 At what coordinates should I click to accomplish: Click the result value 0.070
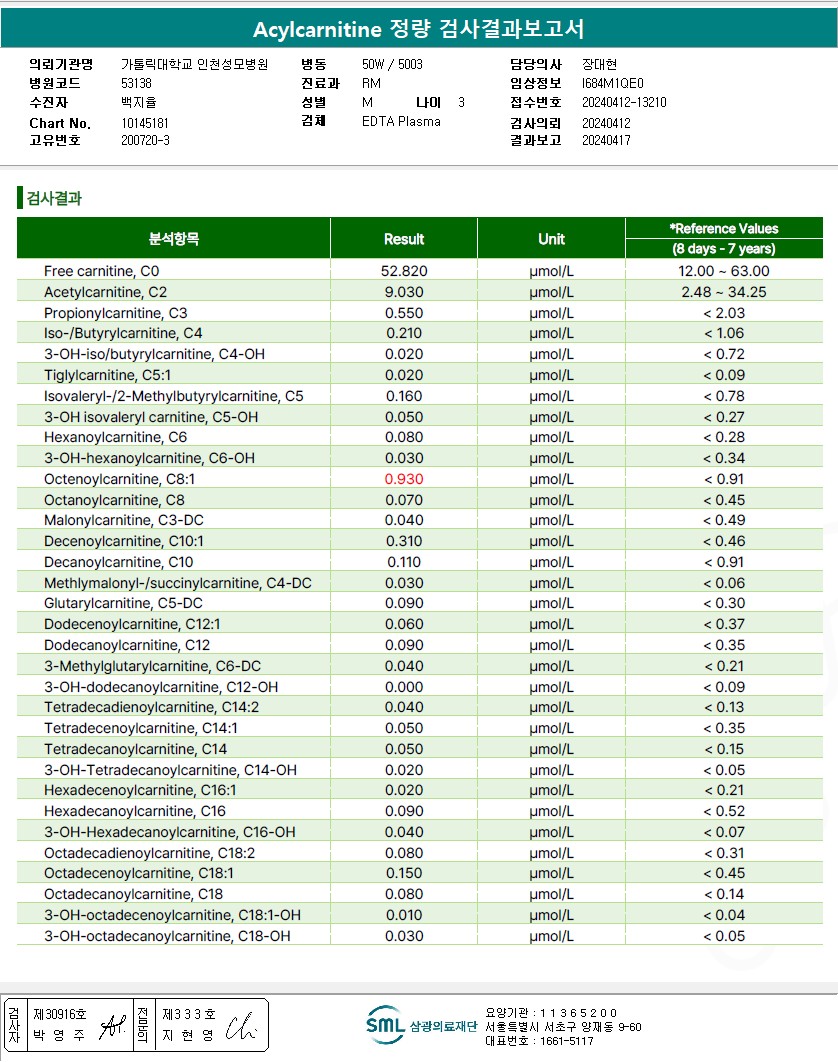pyautogui.click(x=404, y=501)
